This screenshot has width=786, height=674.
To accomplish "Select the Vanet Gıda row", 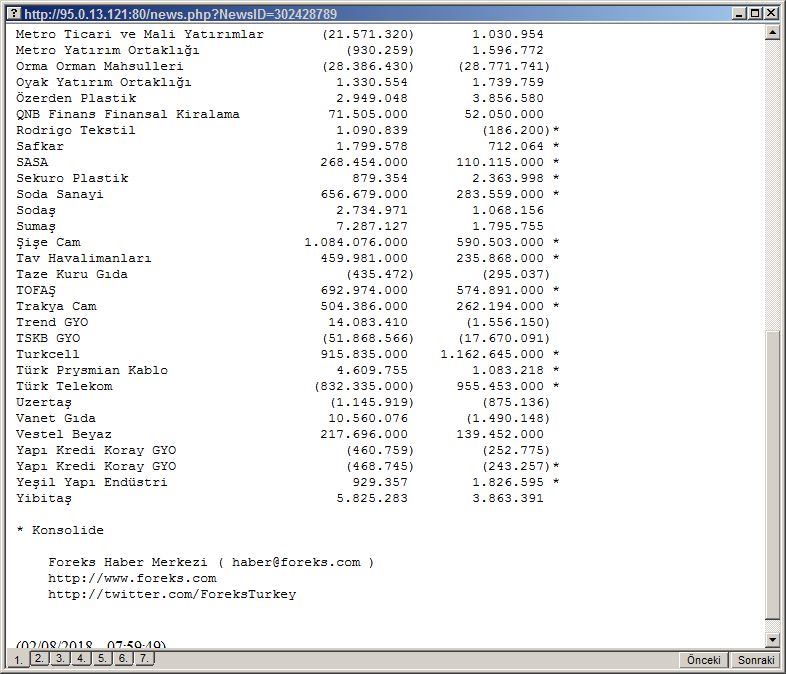I will 283,418.
